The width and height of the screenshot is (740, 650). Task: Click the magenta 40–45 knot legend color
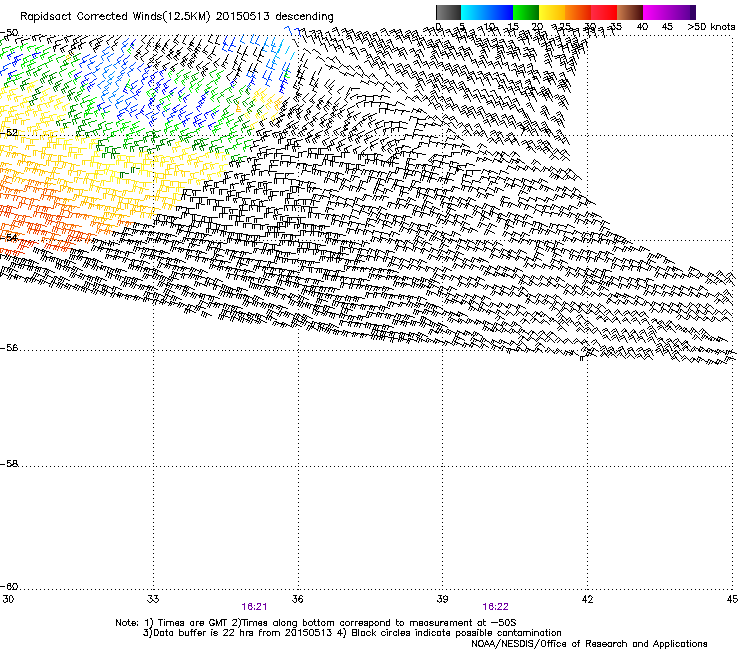(x=656, y=12)
